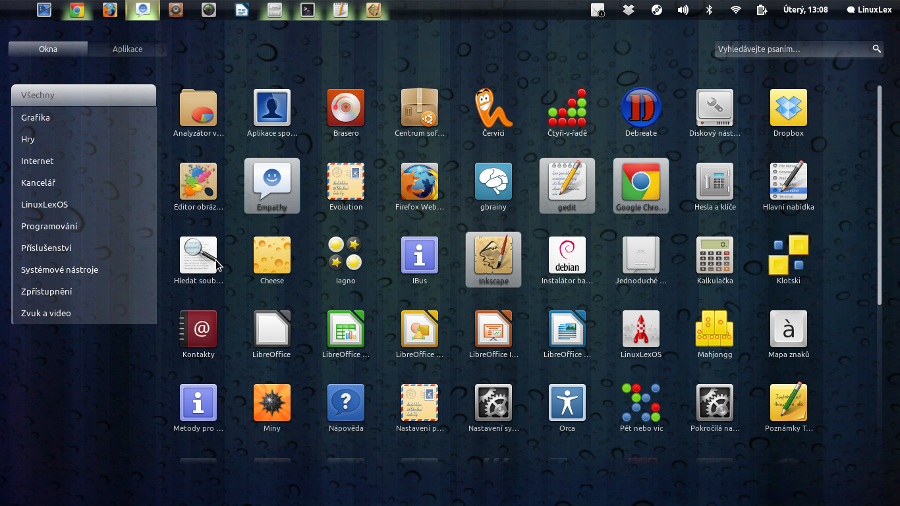900x506 pixels.
Task: Open Mapa znaků character map
Action: 788,333
